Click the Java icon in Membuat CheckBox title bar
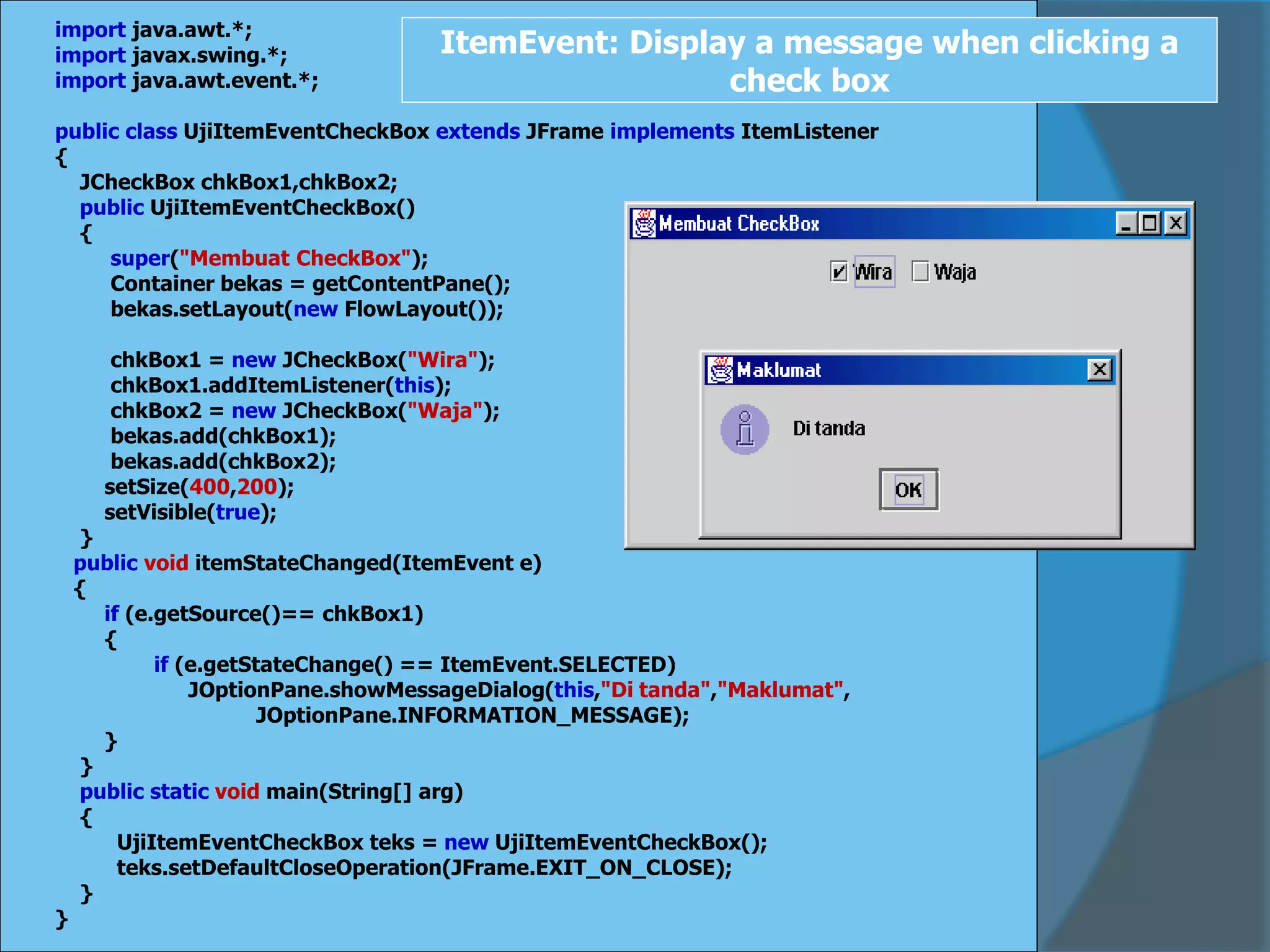Viewport: 1270px width, 952px height. [644, 223]
